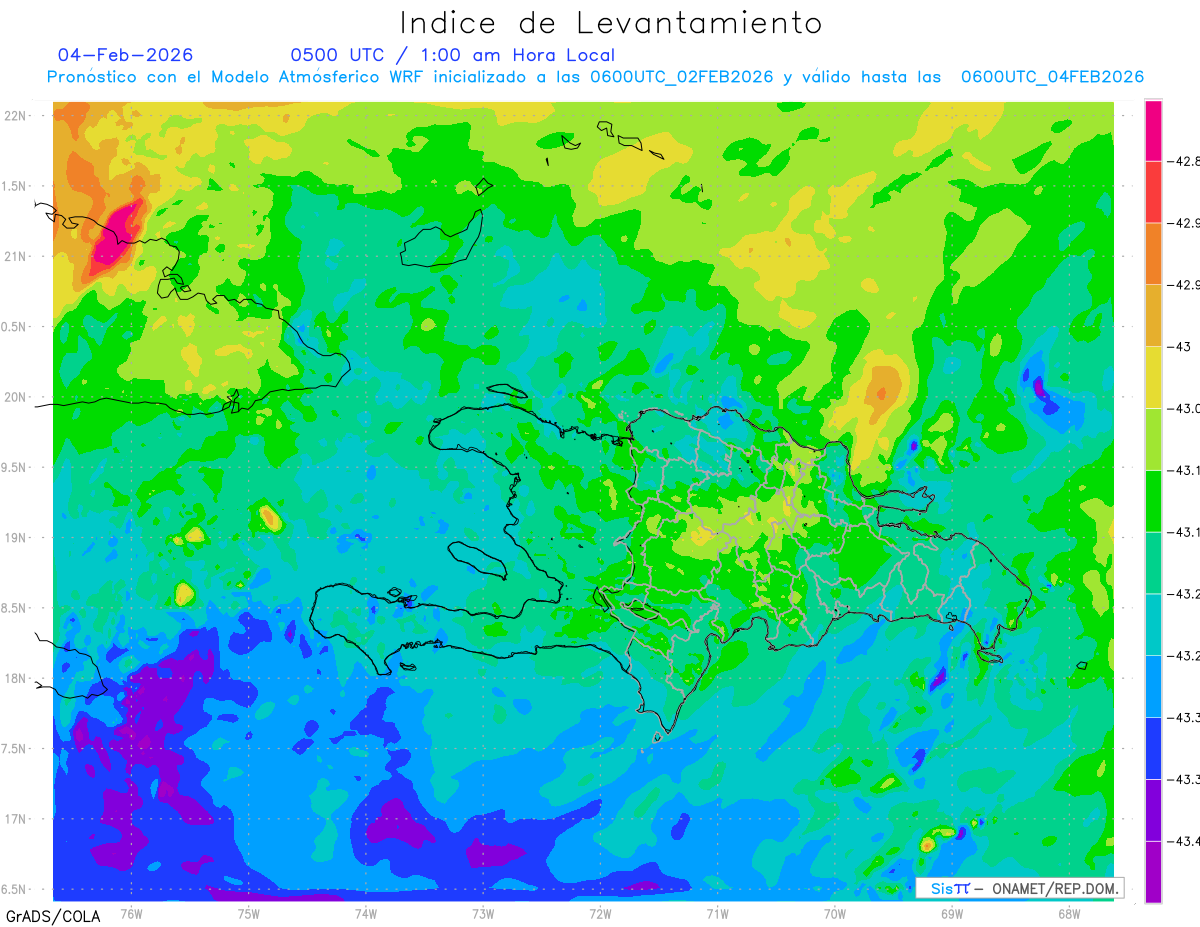Viewport: 1200px width, 927px height.
Task: Click the '72W' longitude label
Action: (x=600, y=914)
